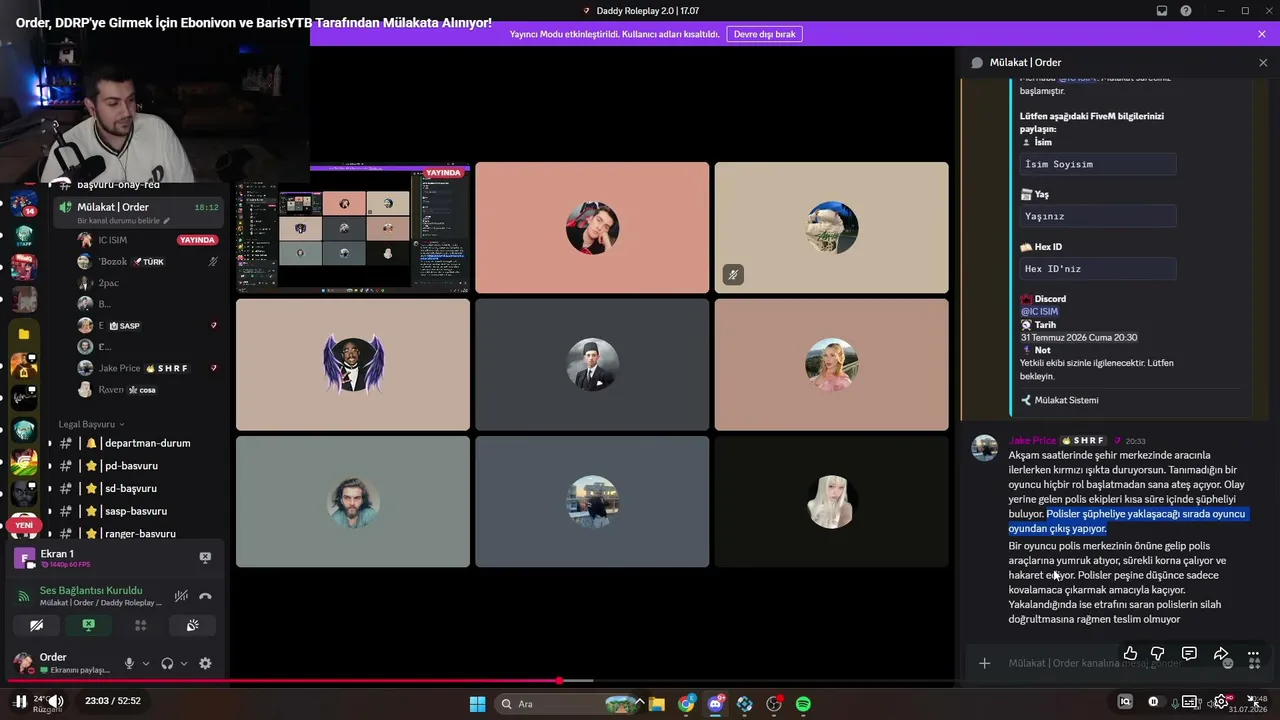Stop the Ekran 1 stream
This screenshot has height=720, width=1280.
[x=205, y=557]
